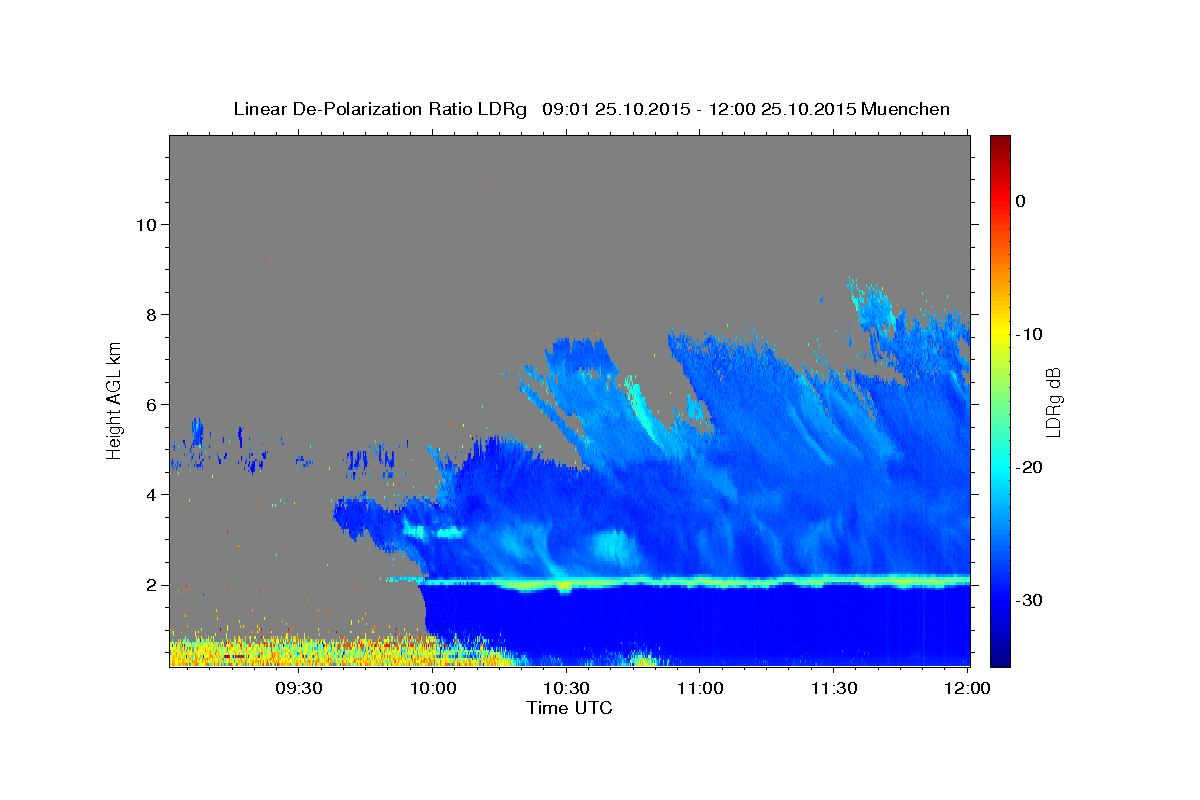1200x800 pixels.
Task: Click the 'Time UTC' axis label
Action: click(x=569, y=709)
